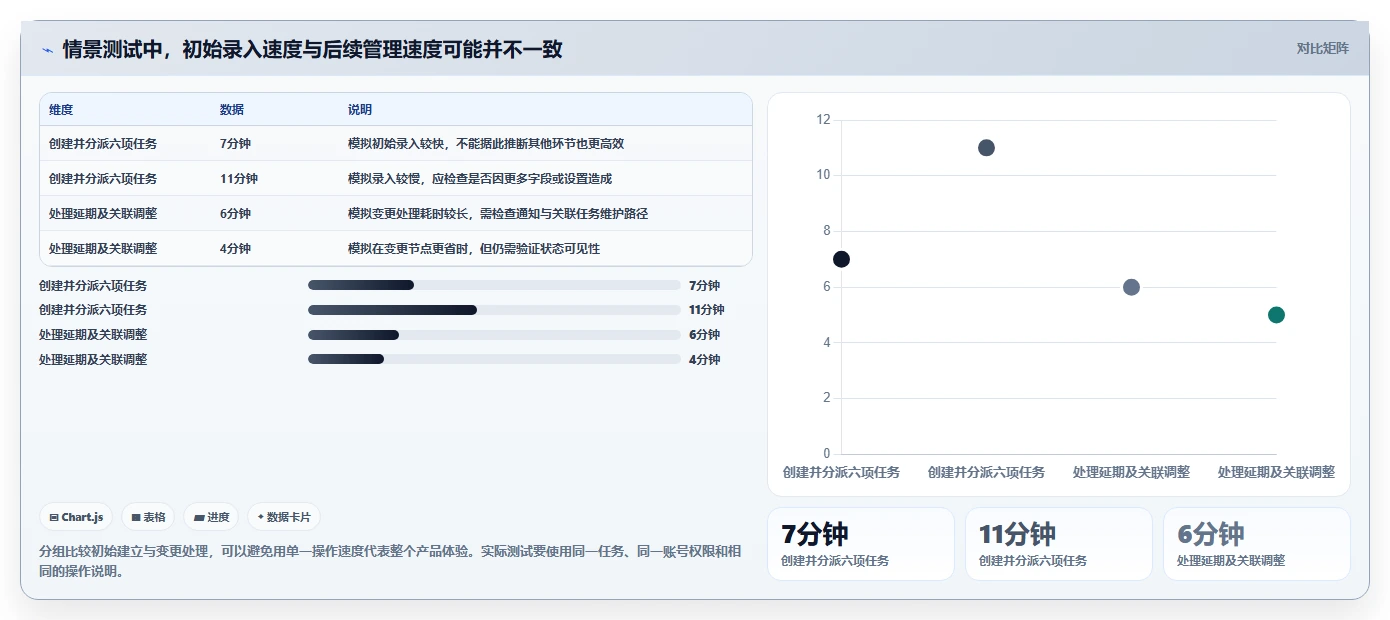The height and width of the screenshot is (620, 1390).
Task: Open the 11分钟 summary card
Action: tap(1059, 544)
